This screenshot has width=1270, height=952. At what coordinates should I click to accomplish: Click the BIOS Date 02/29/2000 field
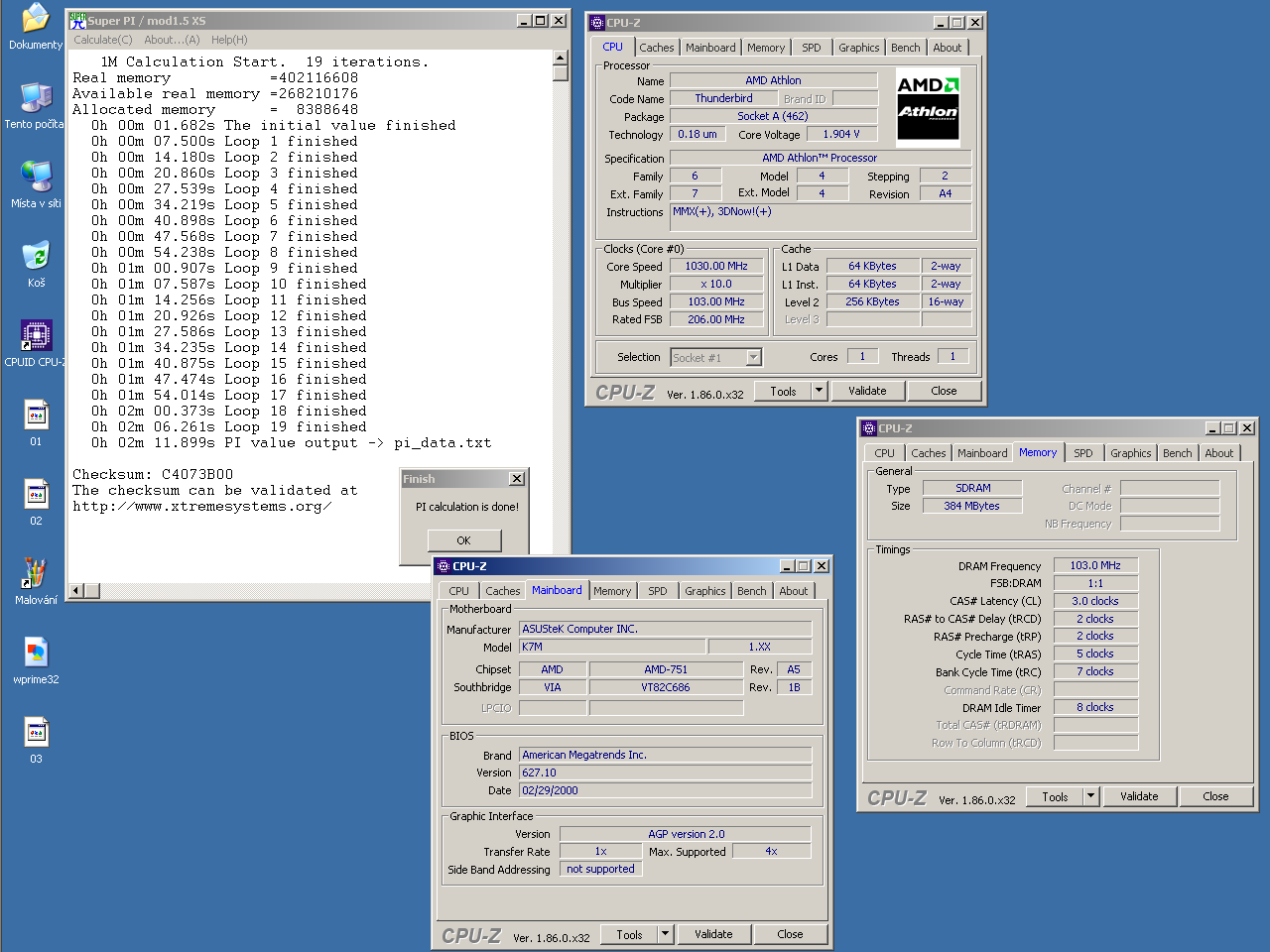pyautogui.click(x=665, y=790)
